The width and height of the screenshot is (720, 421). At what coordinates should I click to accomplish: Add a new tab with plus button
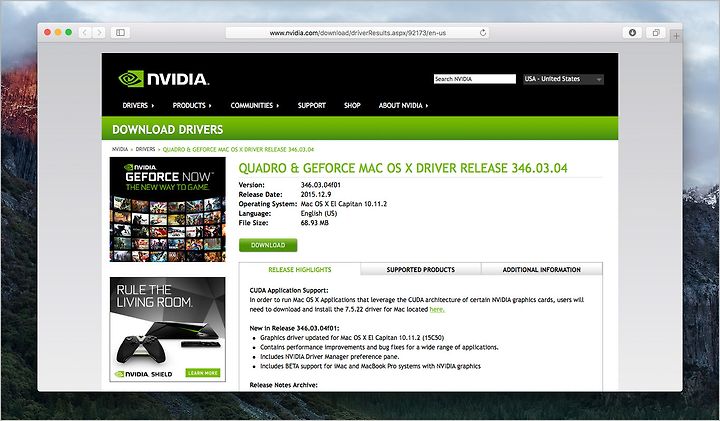click(x=676, y=36)
